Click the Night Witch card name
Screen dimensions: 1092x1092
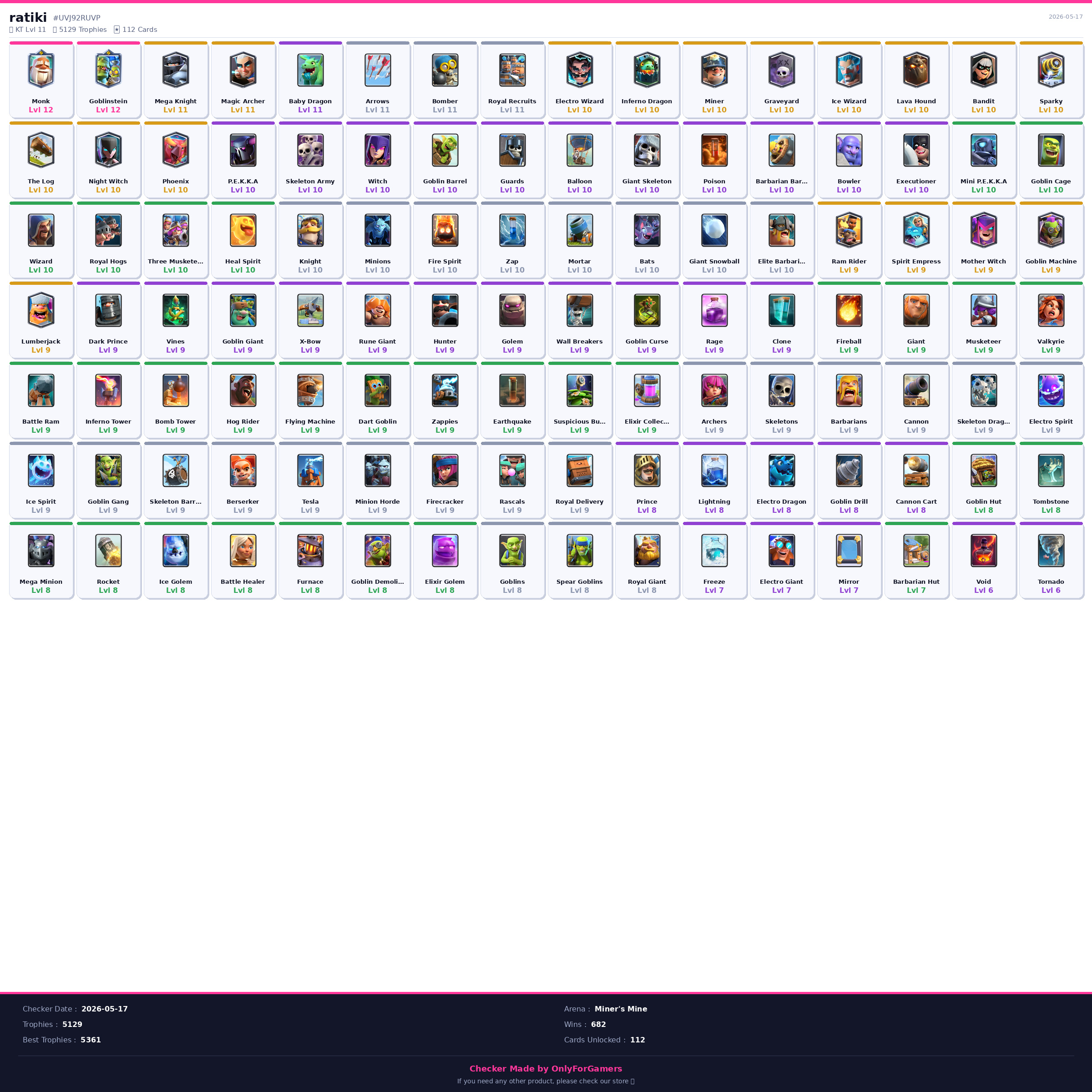pos(109,182)
